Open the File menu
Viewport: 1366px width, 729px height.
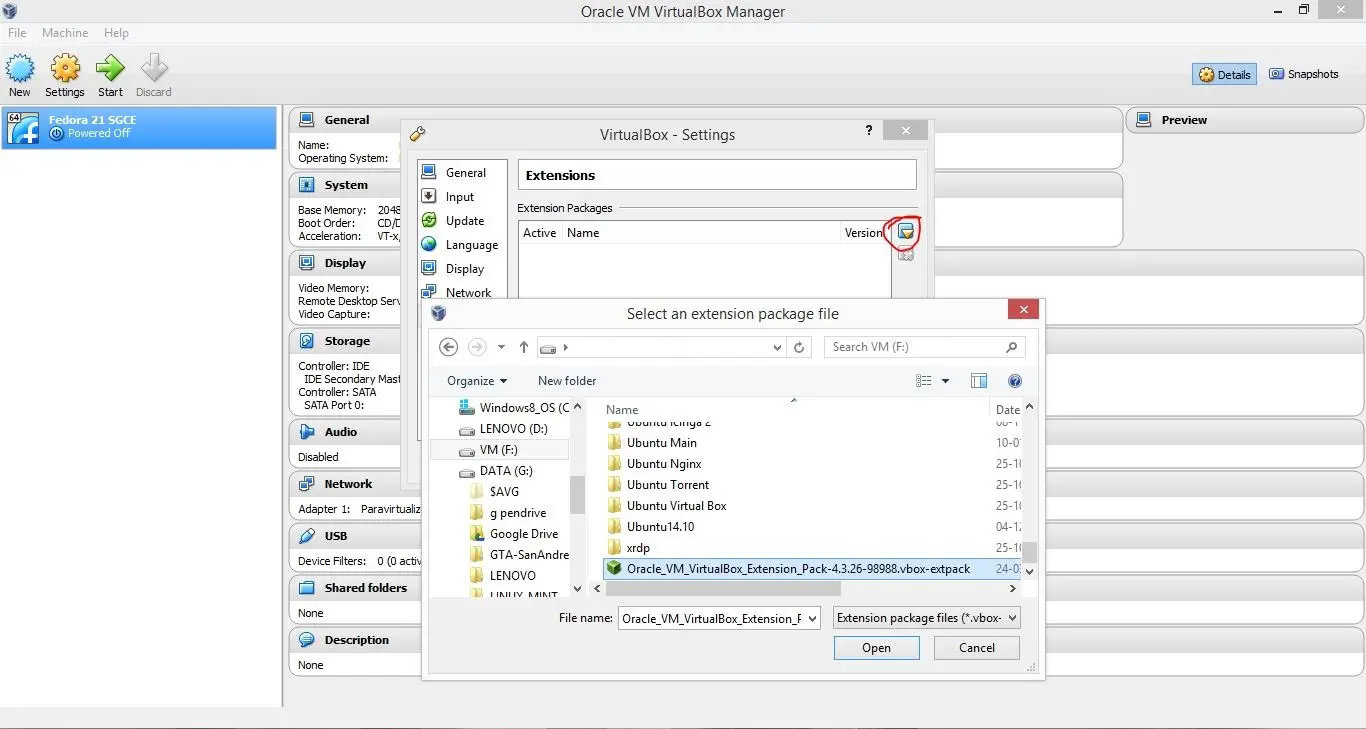click(17, 33)
